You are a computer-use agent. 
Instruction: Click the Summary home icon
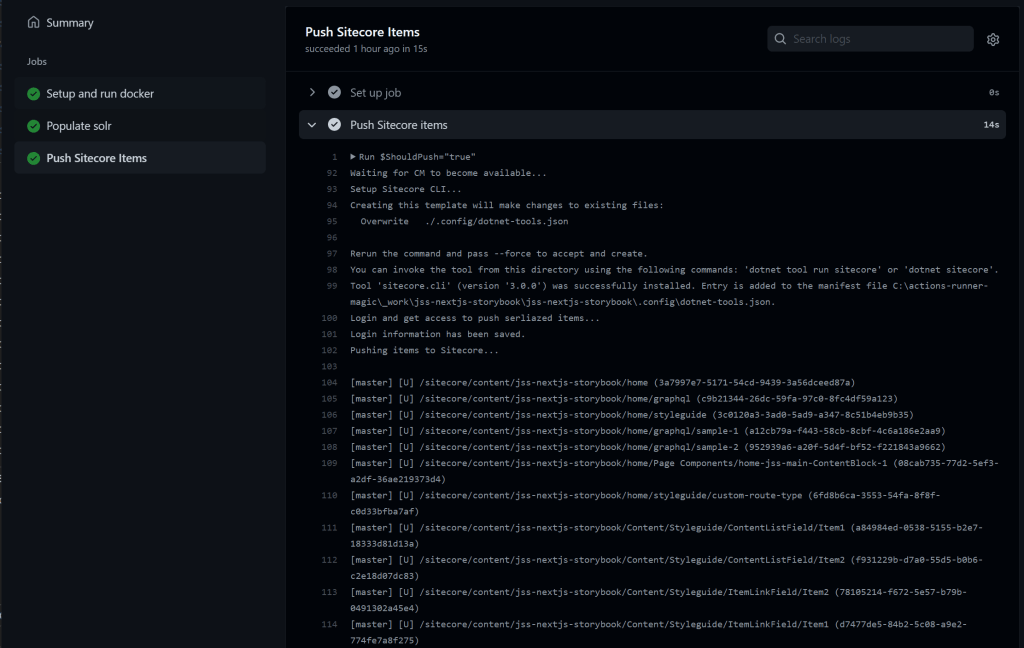[34, 22]
